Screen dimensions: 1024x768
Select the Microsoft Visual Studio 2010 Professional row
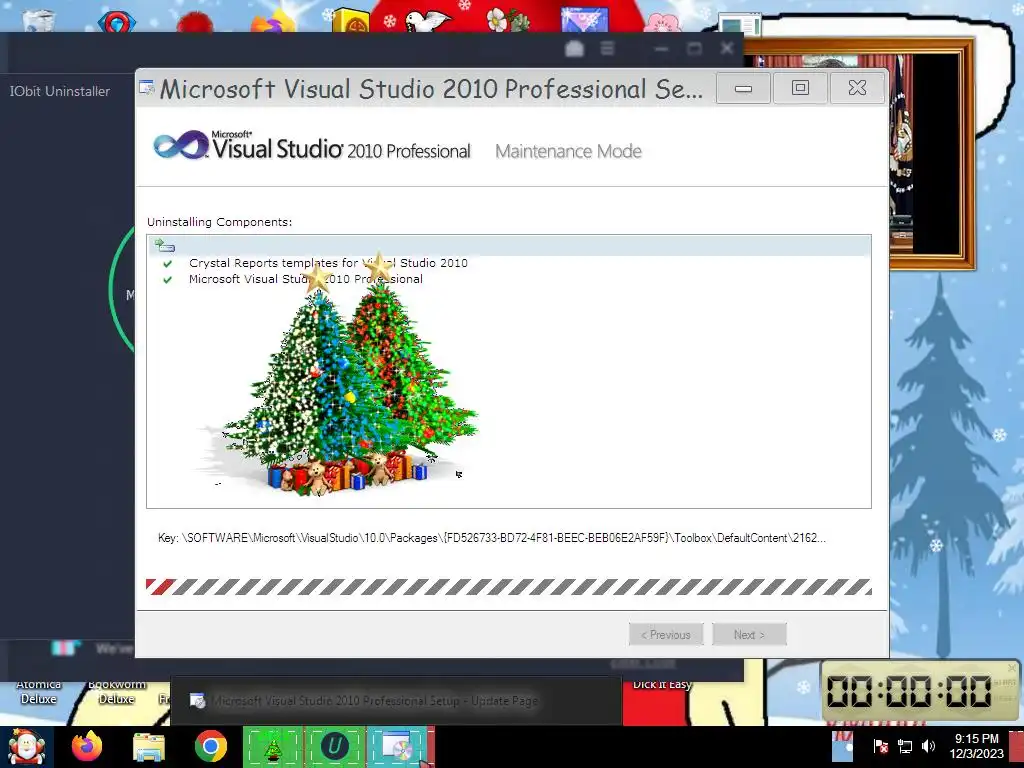tap(509, 280)
